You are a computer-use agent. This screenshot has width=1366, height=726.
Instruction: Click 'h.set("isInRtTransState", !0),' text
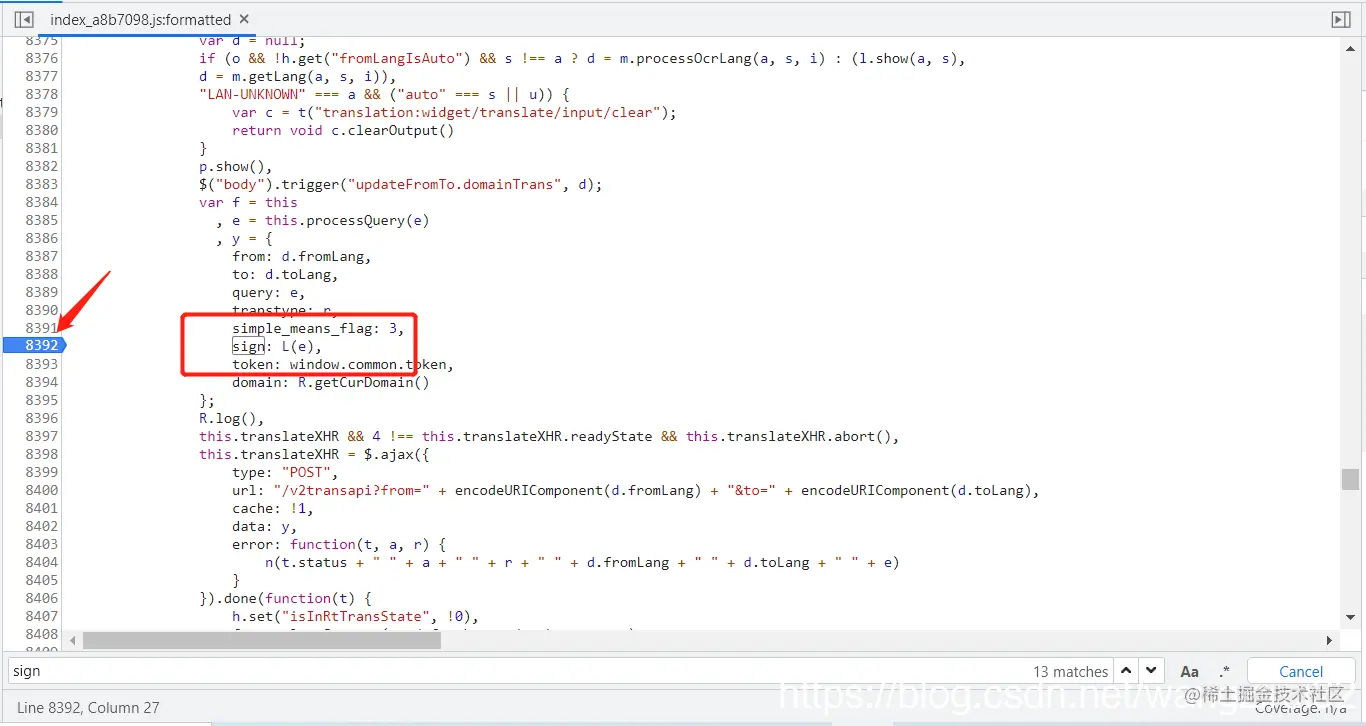(355, 616)
